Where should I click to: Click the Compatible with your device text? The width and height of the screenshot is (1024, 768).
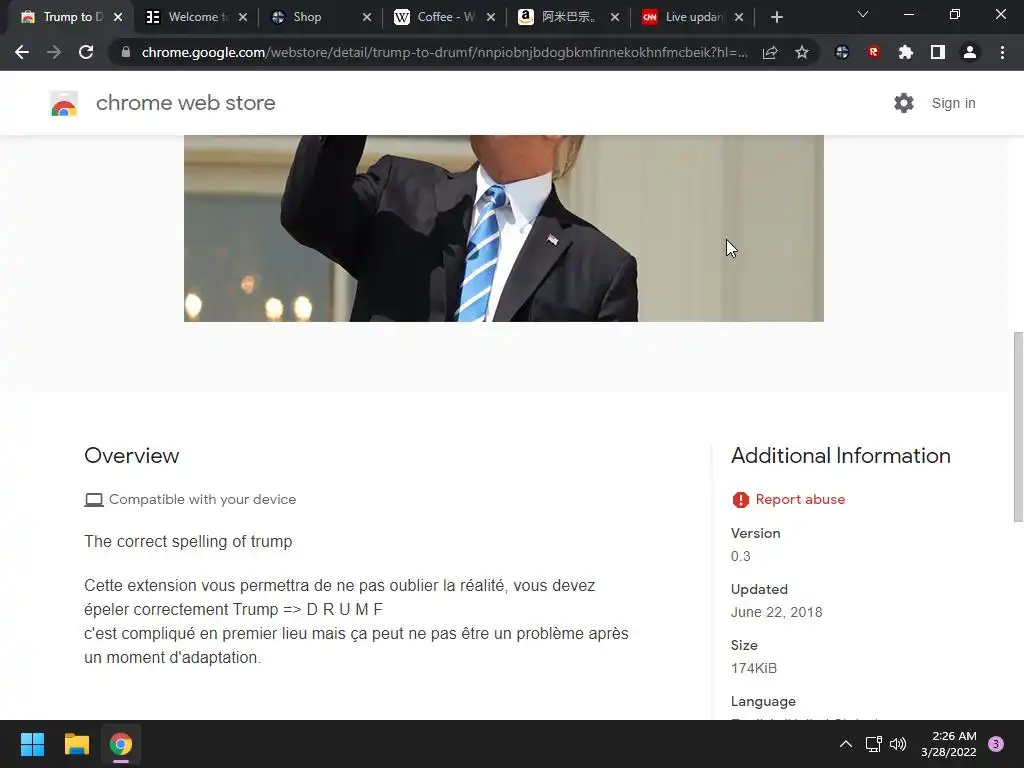tap(202, 500)
